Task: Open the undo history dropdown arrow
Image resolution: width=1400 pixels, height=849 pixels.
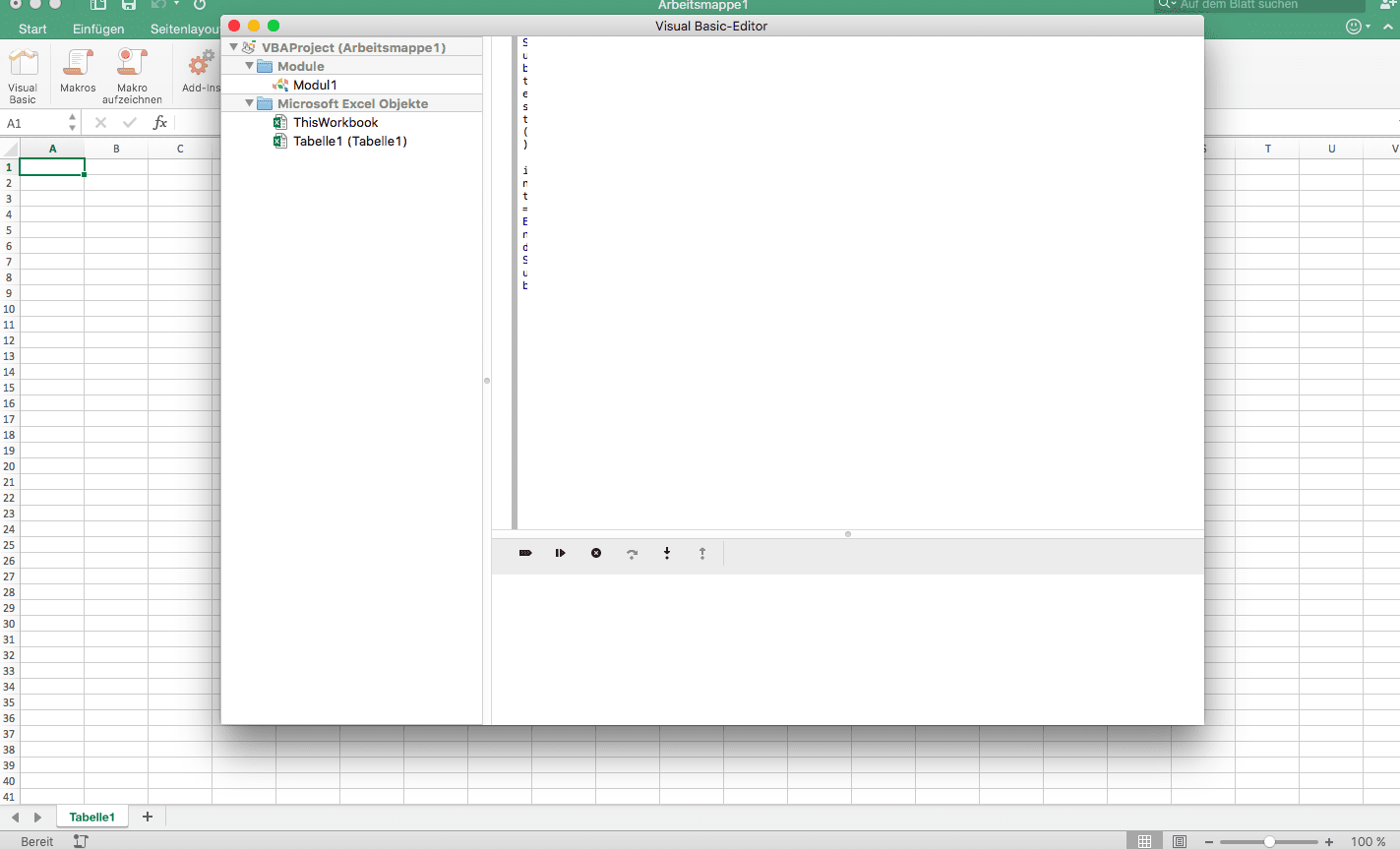Action: [177, 4]
